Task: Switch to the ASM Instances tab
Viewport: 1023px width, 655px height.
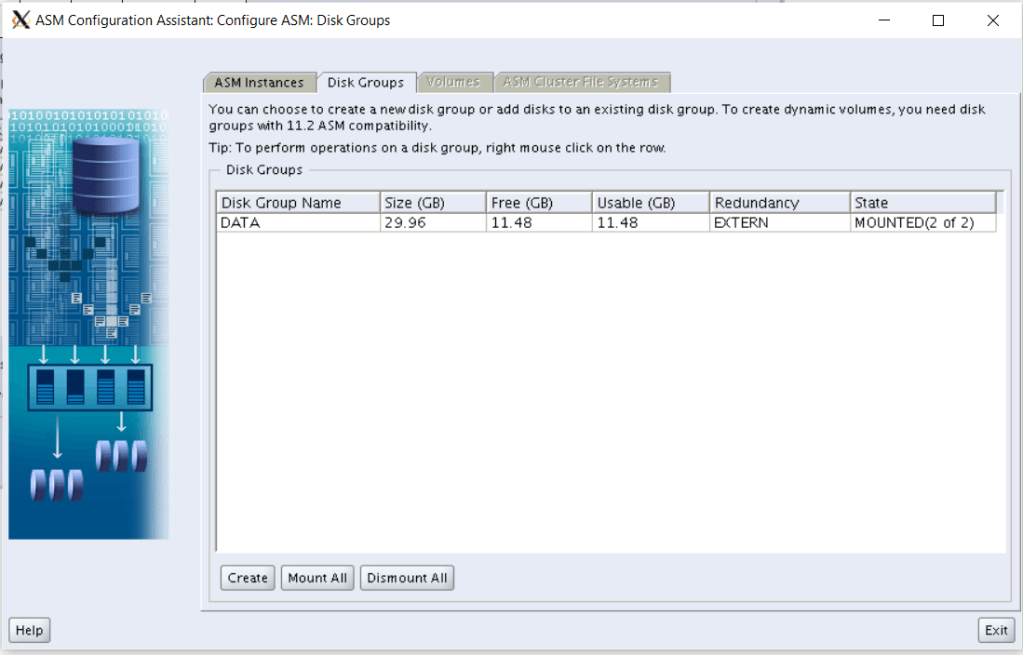Action: [259, 83]
